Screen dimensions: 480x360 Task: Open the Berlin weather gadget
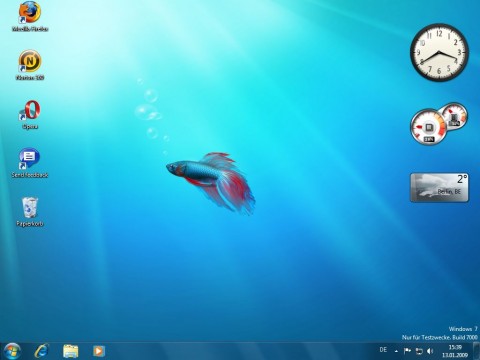tap(439, 187)
